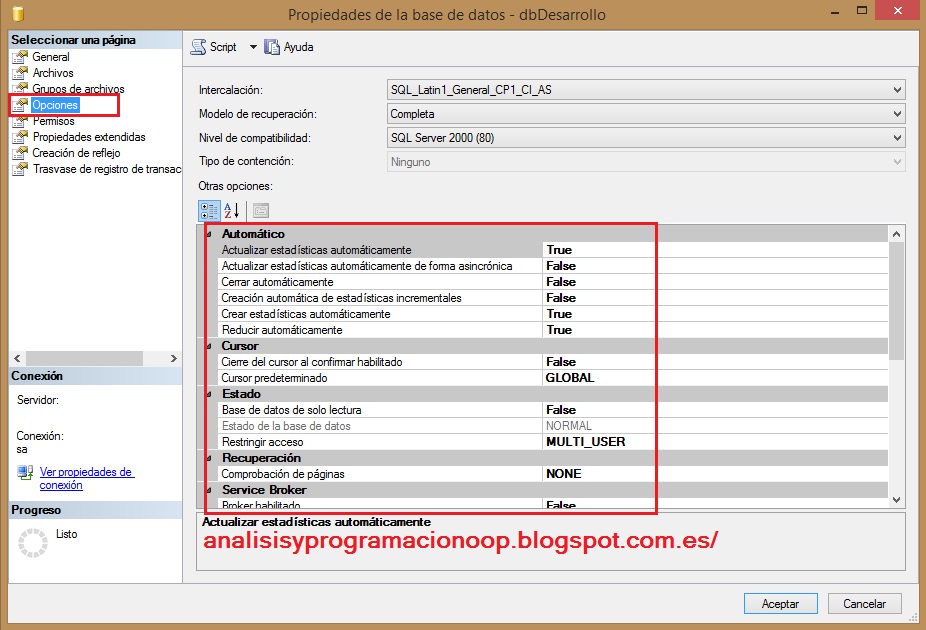
Task: Close the database properties window
Action: coord(898,11)
